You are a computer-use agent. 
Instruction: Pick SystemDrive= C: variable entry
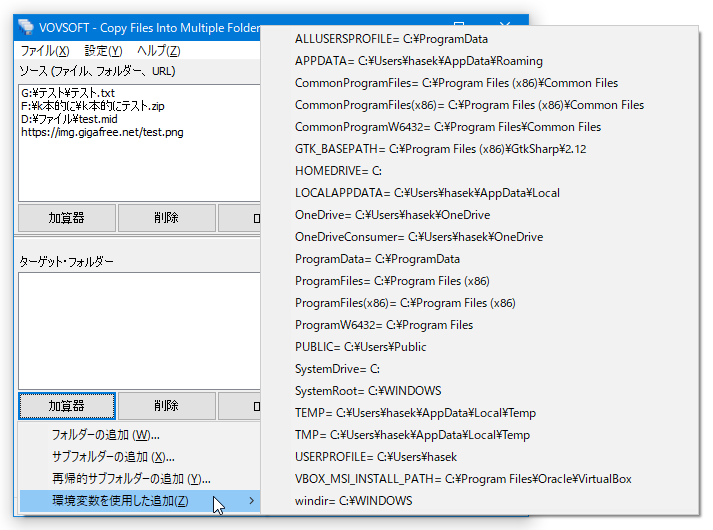480,369
